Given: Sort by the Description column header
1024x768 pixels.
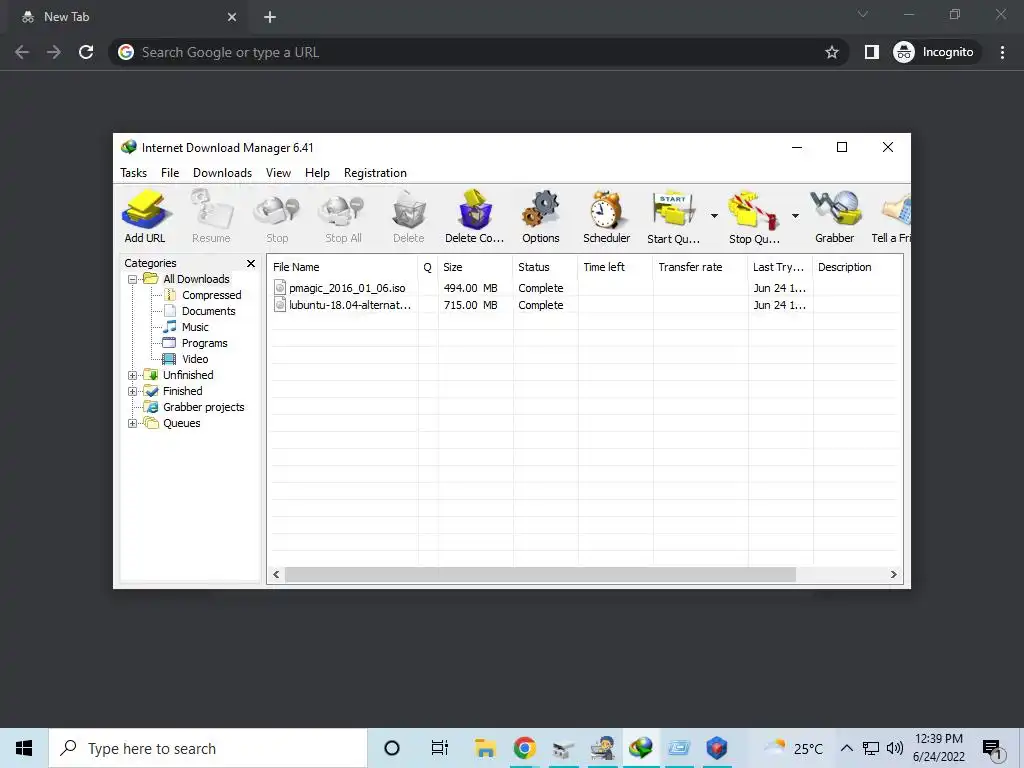Looking at the screenshot, I should pyautogui.click(x=857, y=267).
